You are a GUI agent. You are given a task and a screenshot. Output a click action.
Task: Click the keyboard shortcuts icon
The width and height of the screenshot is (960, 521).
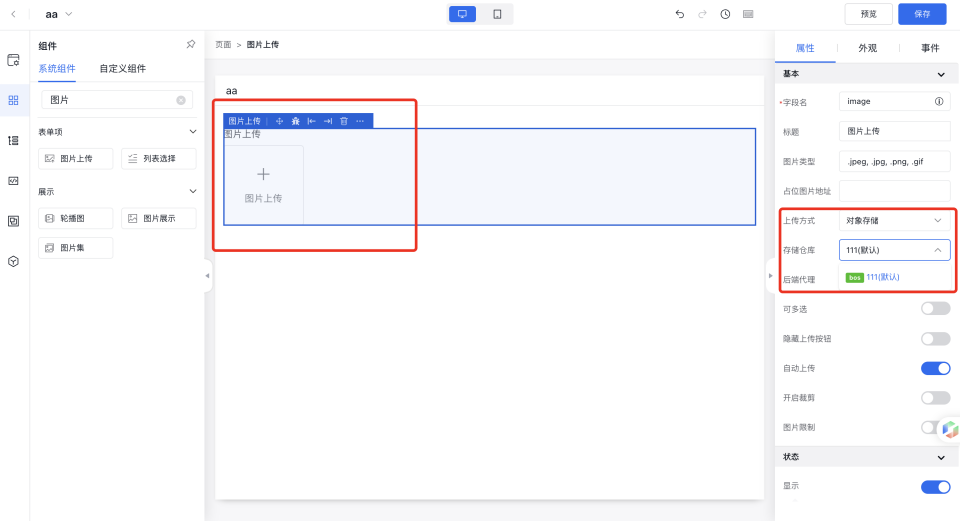748,14
